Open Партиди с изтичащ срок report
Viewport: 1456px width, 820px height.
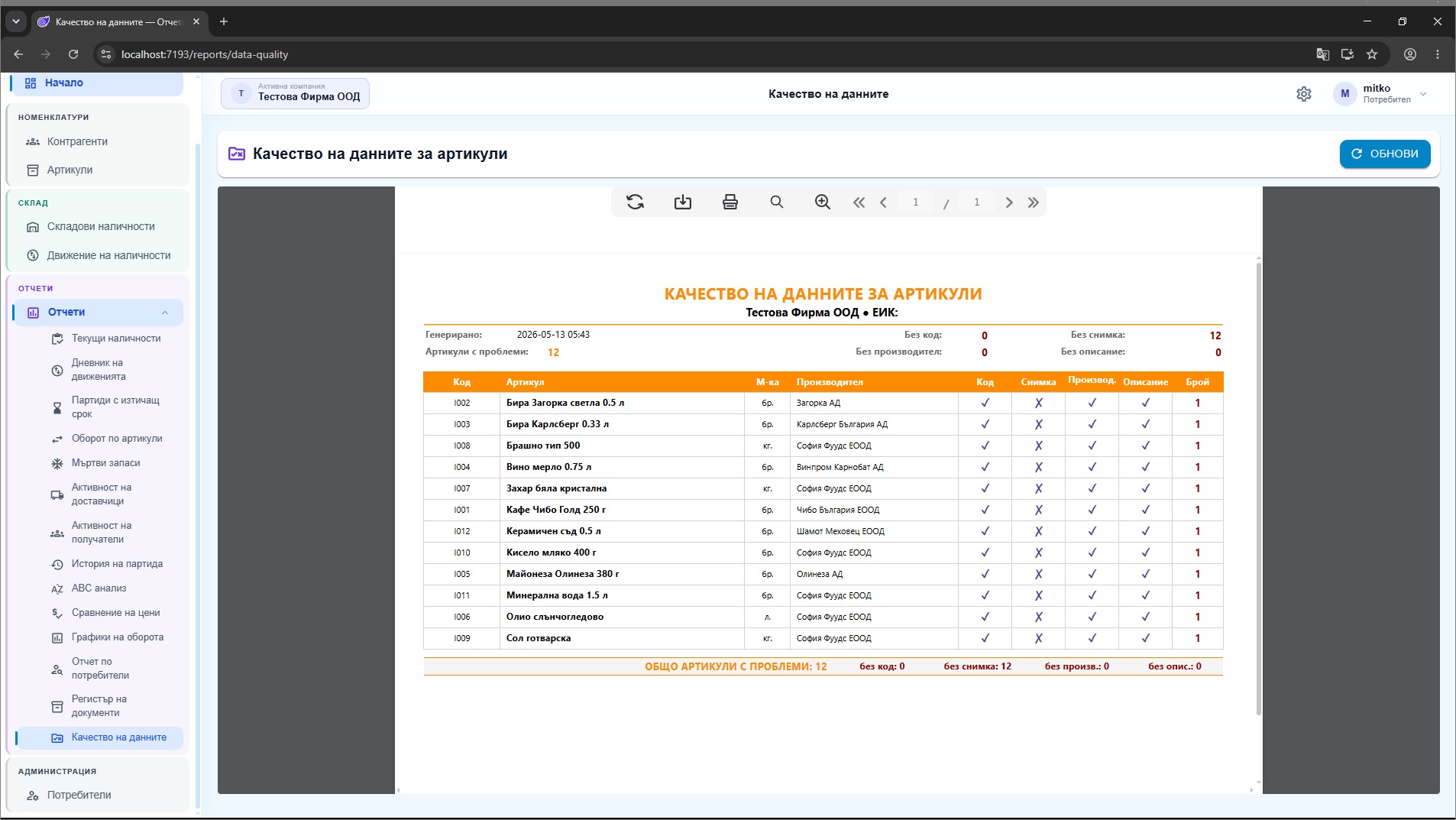[107, 407]
